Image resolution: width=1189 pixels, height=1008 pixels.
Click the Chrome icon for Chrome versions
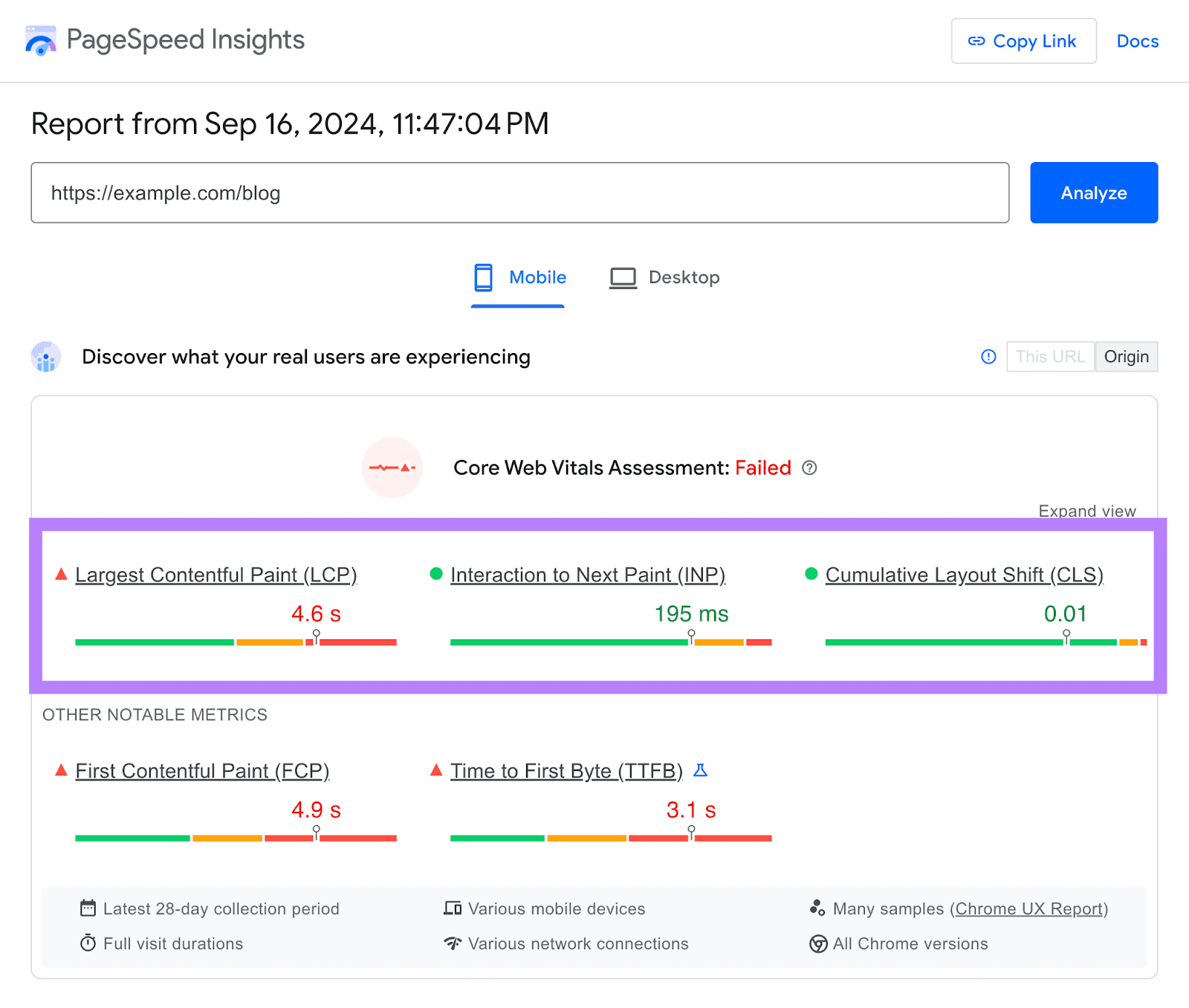(818, 944)
